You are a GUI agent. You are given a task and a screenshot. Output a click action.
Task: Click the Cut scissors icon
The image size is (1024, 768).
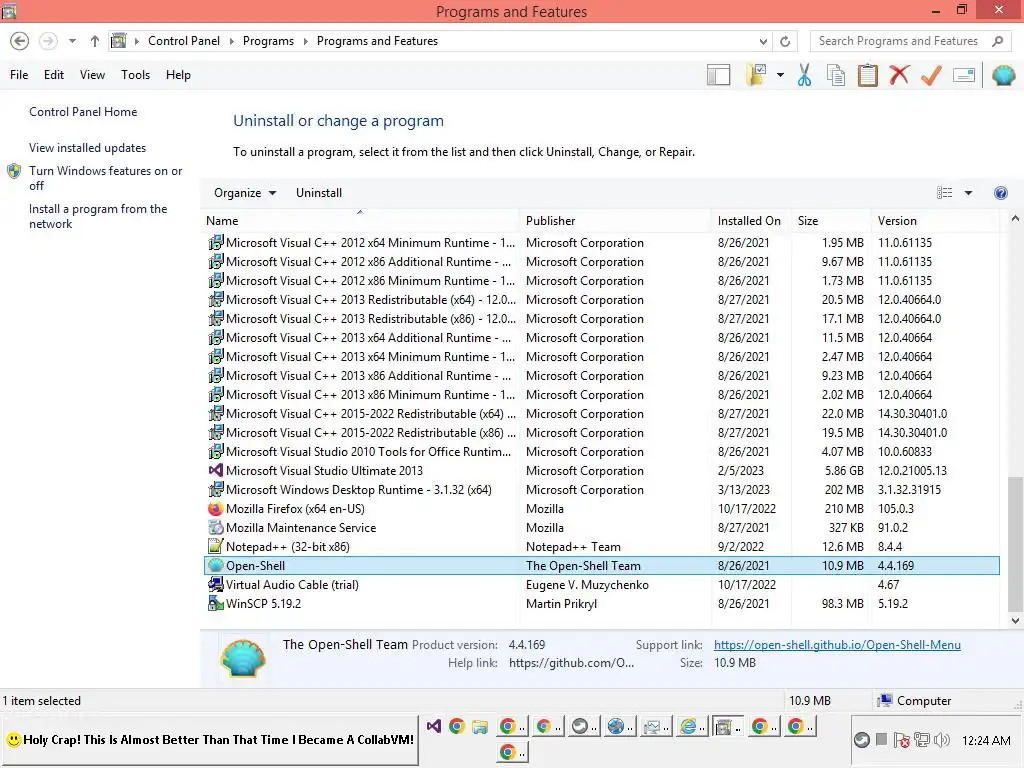coord(805,75)
